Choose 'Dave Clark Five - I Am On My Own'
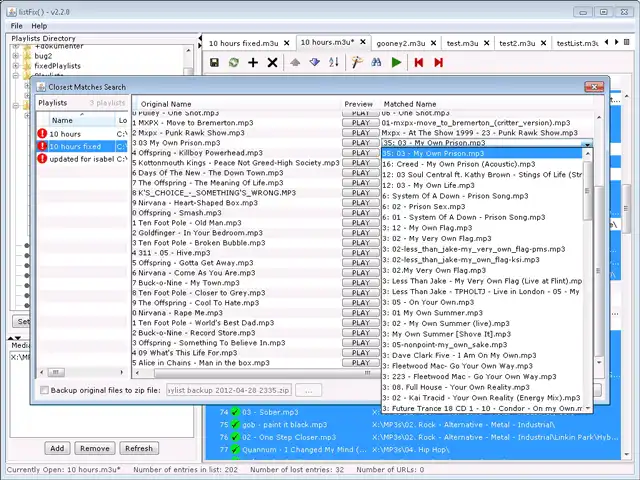Viewport: 640px width, 480px height. [482, 355]
